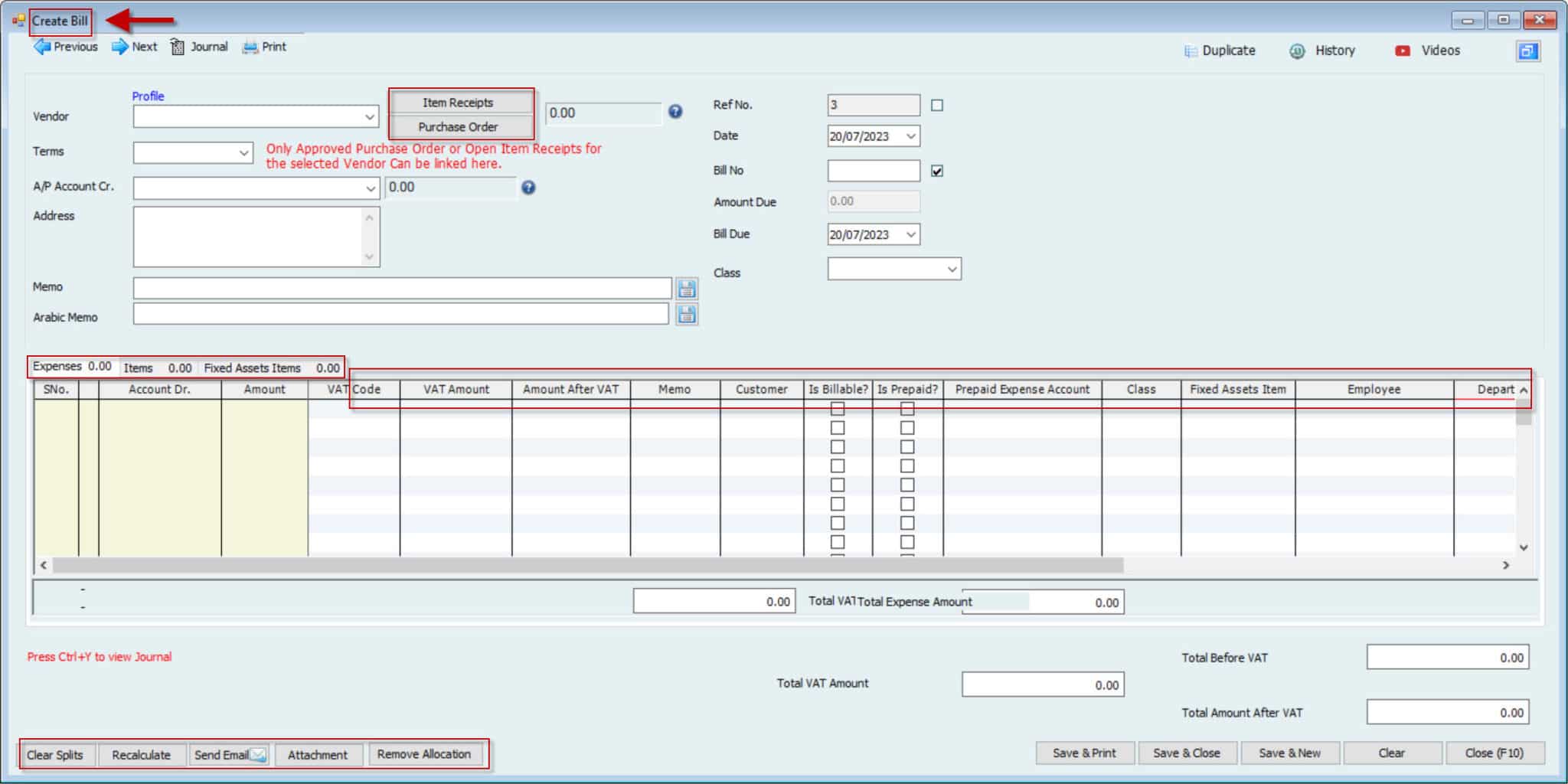Click Recalculate button
The image size is (1568, 784).
pyautogui.click(x=142, y=755)
